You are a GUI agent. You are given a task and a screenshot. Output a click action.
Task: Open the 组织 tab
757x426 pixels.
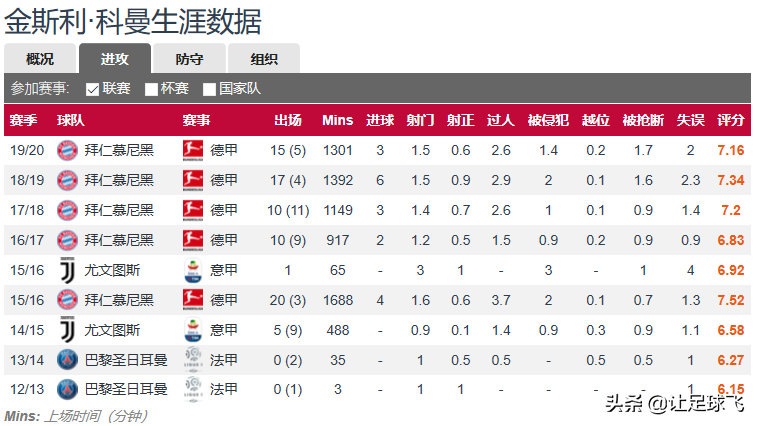264,58
